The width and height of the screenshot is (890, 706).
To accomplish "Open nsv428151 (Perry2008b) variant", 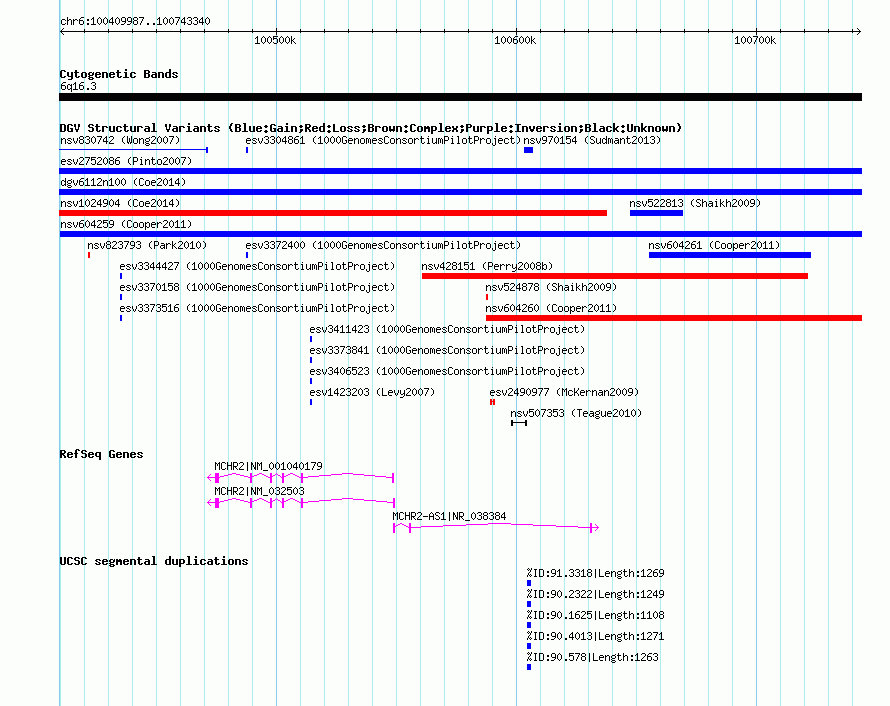I will tap(487, 266).
